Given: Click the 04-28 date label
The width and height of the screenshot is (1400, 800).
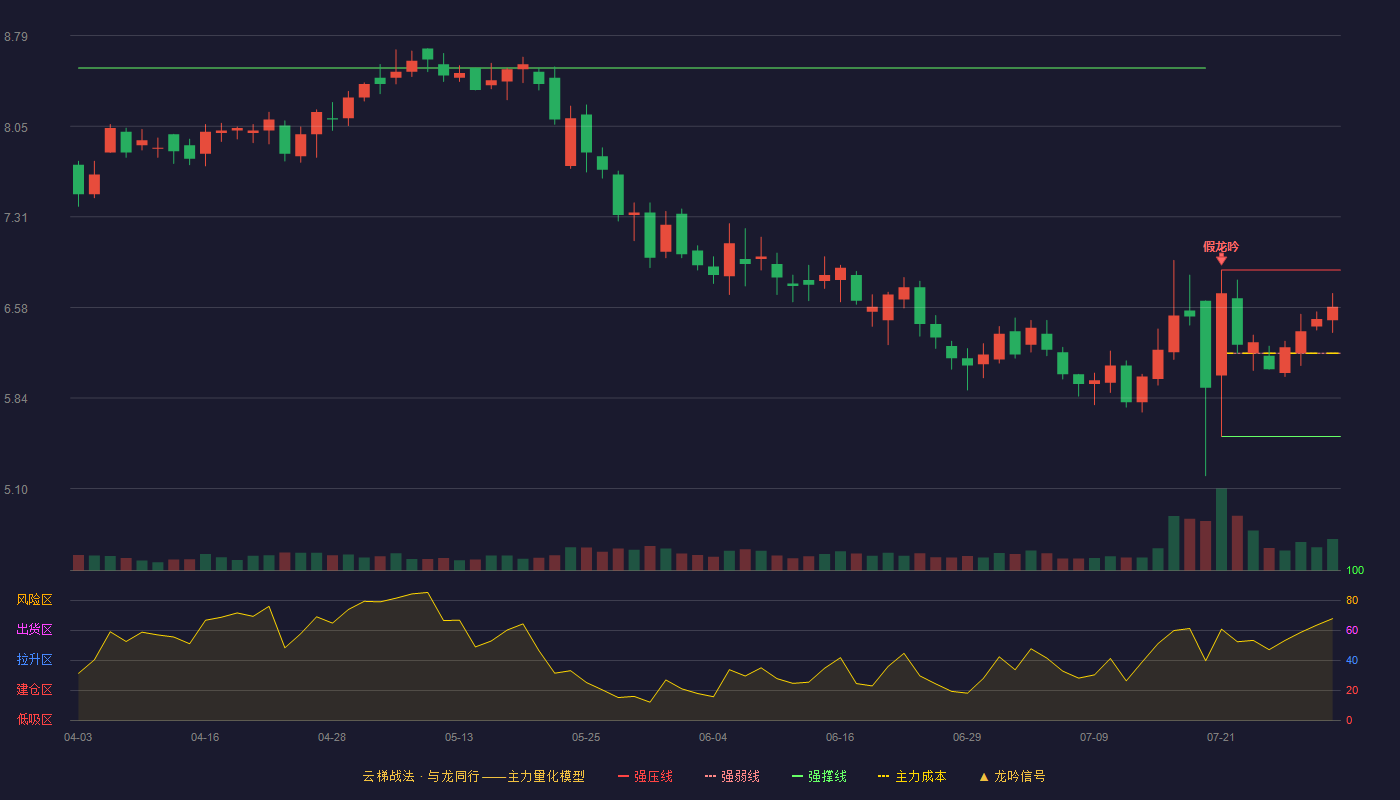Looking at the screenshot, I should coord(332,737).
